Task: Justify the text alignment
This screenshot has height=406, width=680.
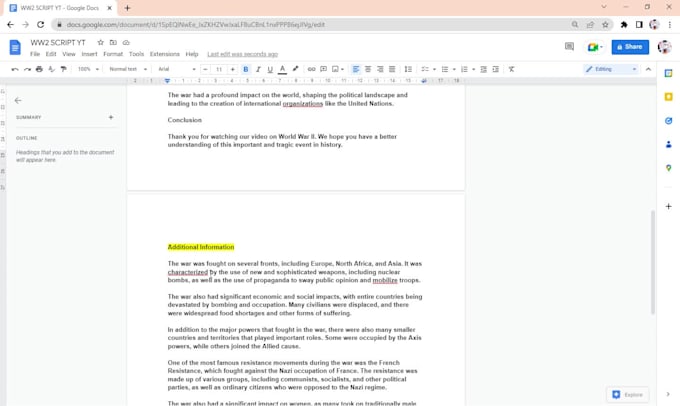Action: [x=392, y=69]
